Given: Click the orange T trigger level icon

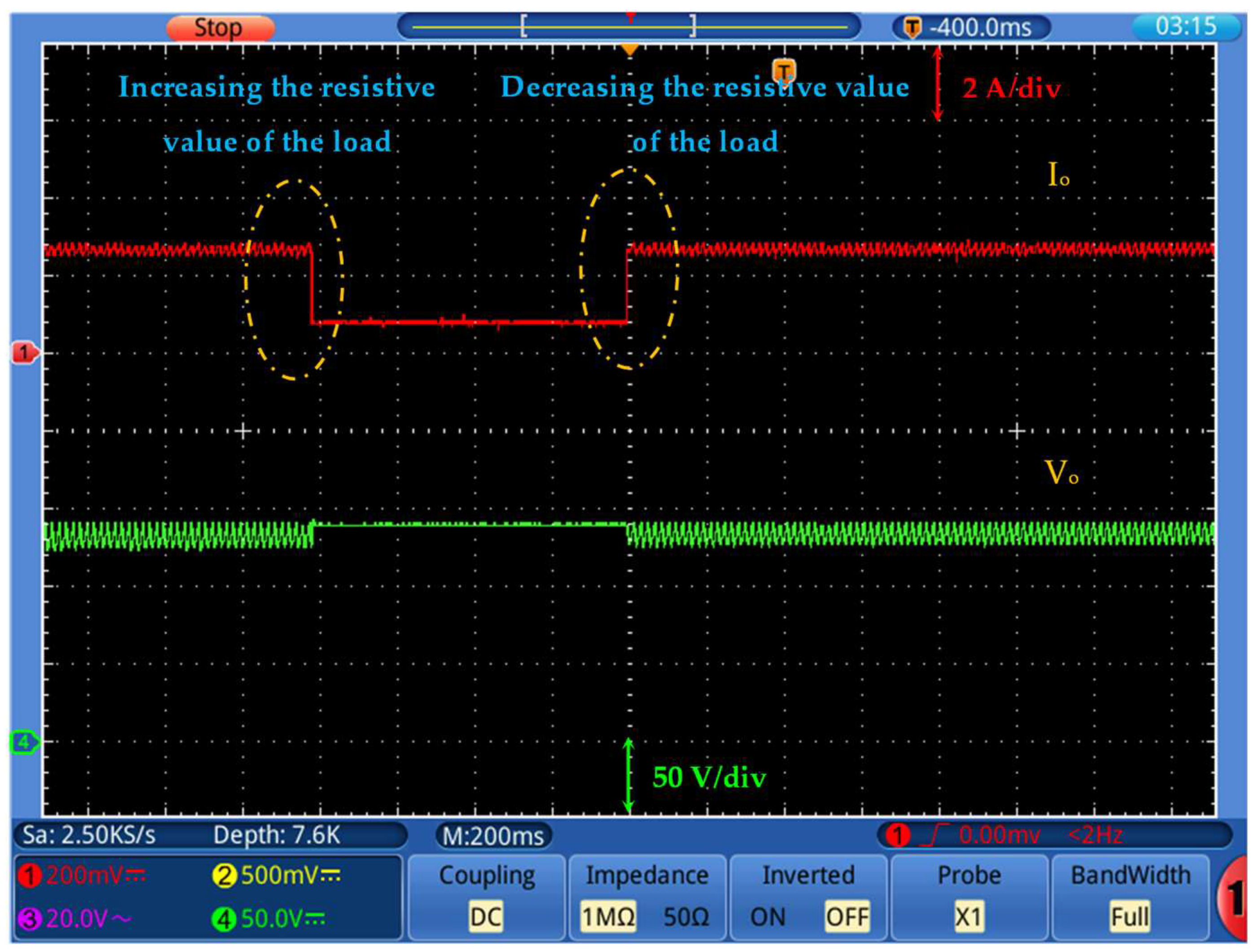Looking at the screenshot, I should click(x=784, y=71).
